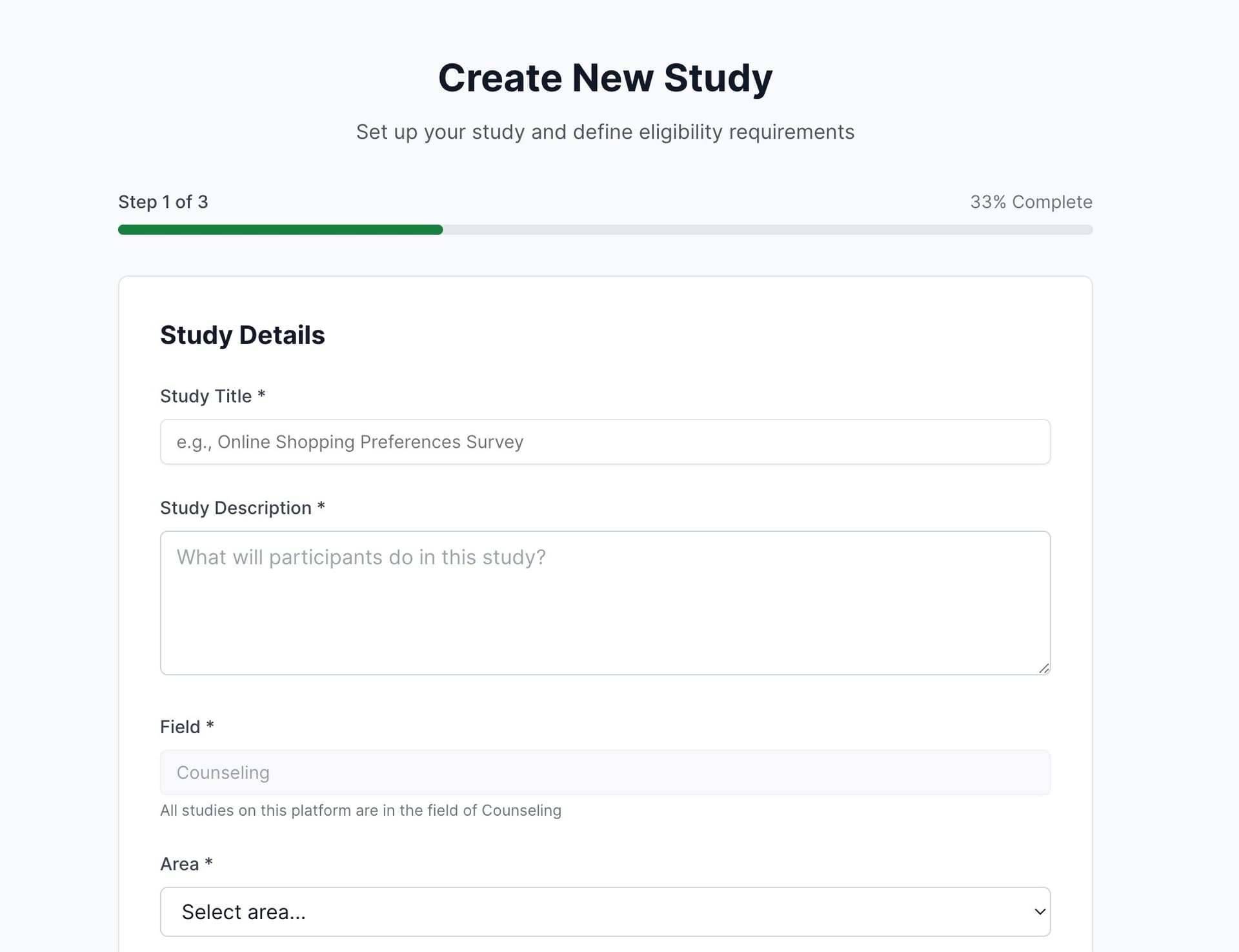Click the Online Shopping Preferences placeholder text
The image size is (1239, 952).
coord(349,441)
